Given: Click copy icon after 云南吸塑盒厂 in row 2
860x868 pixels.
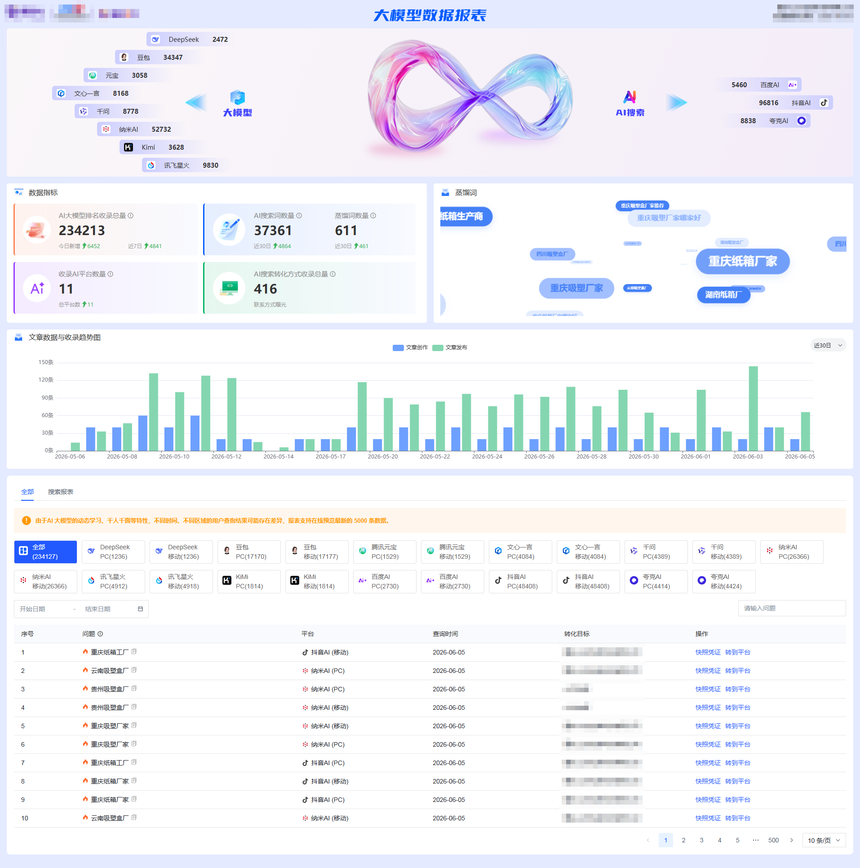Looking at the screenshot, I should 134,670.
